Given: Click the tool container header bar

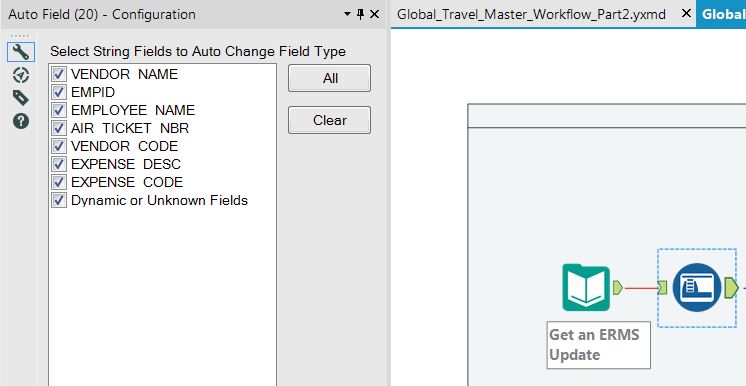Looking at the screenshot, I should 607,116.
